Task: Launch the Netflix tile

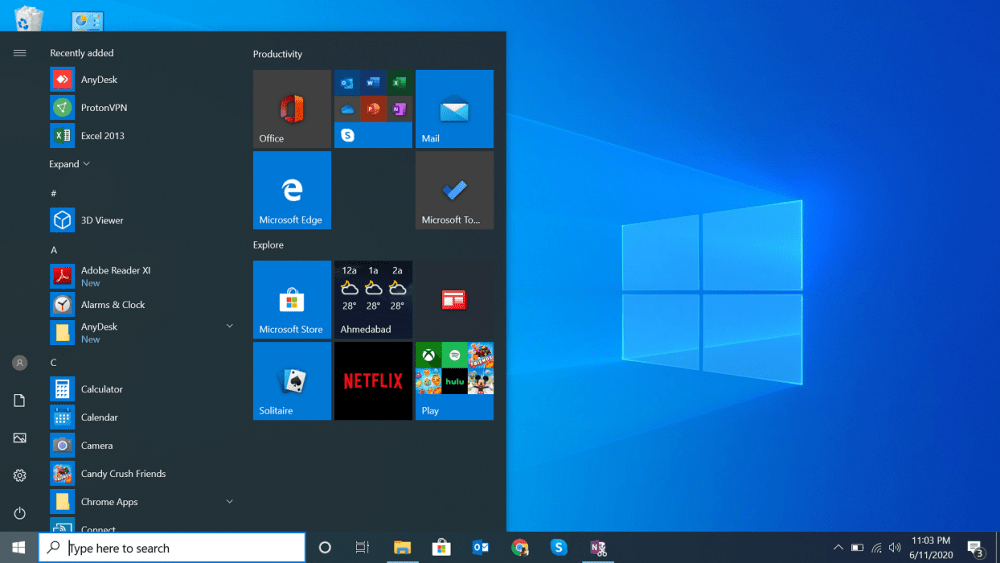Action: point(373,381)
